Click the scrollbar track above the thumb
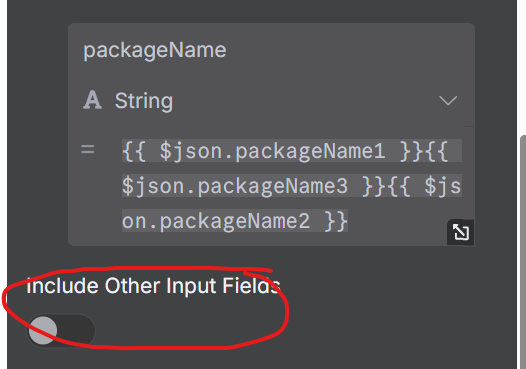526x369 pixels. 523,67
